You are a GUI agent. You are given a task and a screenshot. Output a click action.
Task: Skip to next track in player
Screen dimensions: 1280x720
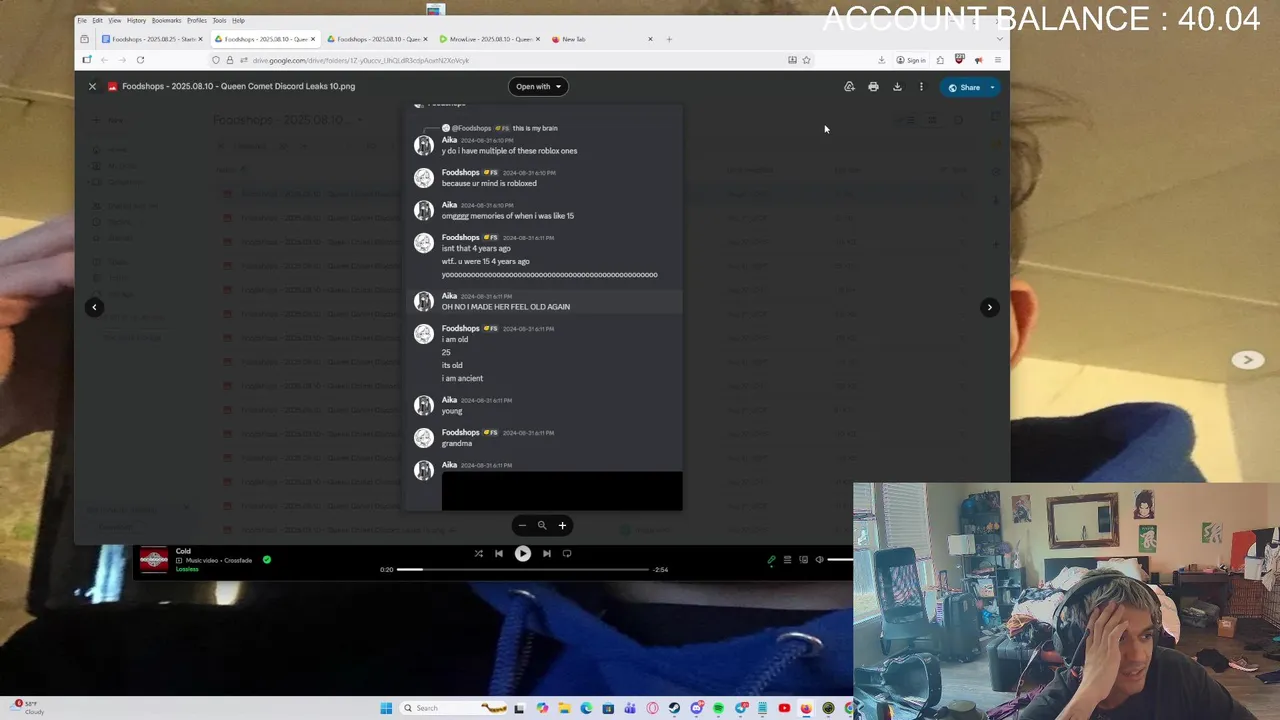546,553
